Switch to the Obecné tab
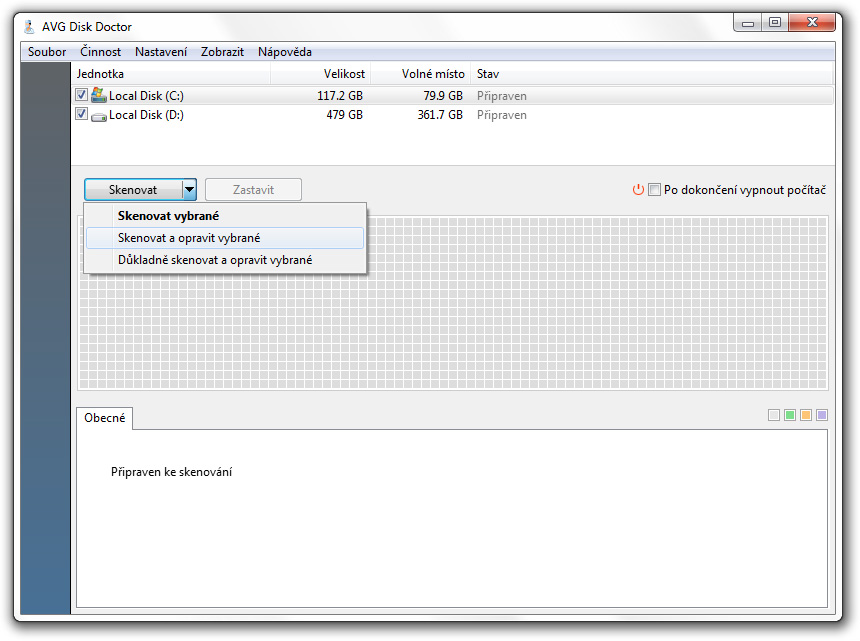 point(105,418)
